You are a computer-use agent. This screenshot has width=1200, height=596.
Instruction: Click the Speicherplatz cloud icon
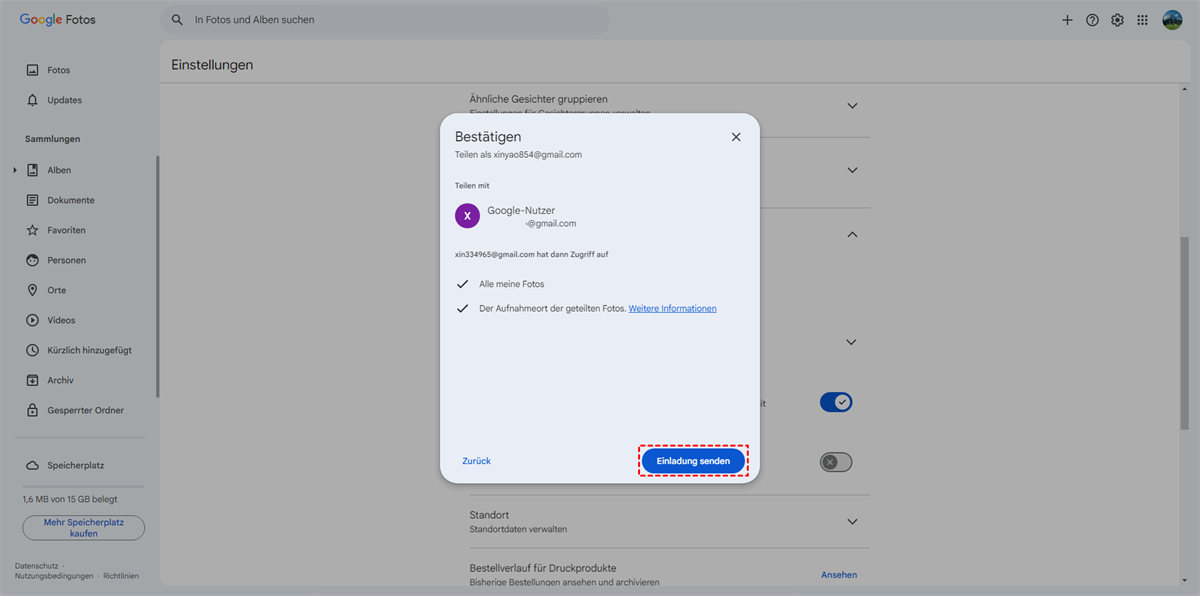pos(33,465)
